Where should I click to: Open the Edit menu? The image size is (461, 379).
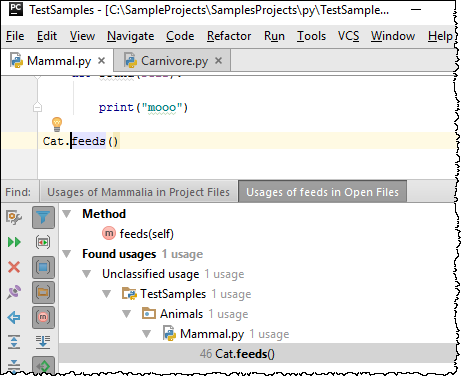47,36
